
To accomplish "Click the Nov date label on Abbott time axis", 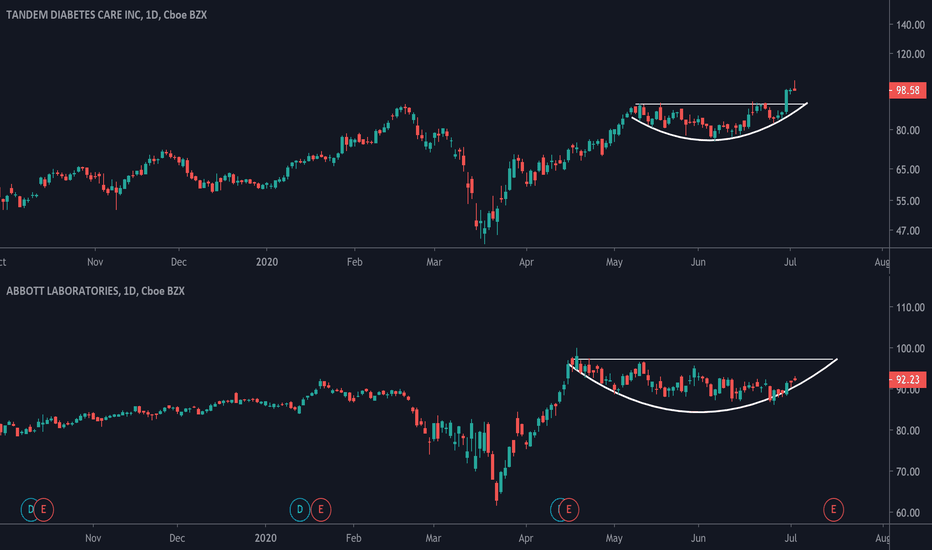I will tap(93, 538).
